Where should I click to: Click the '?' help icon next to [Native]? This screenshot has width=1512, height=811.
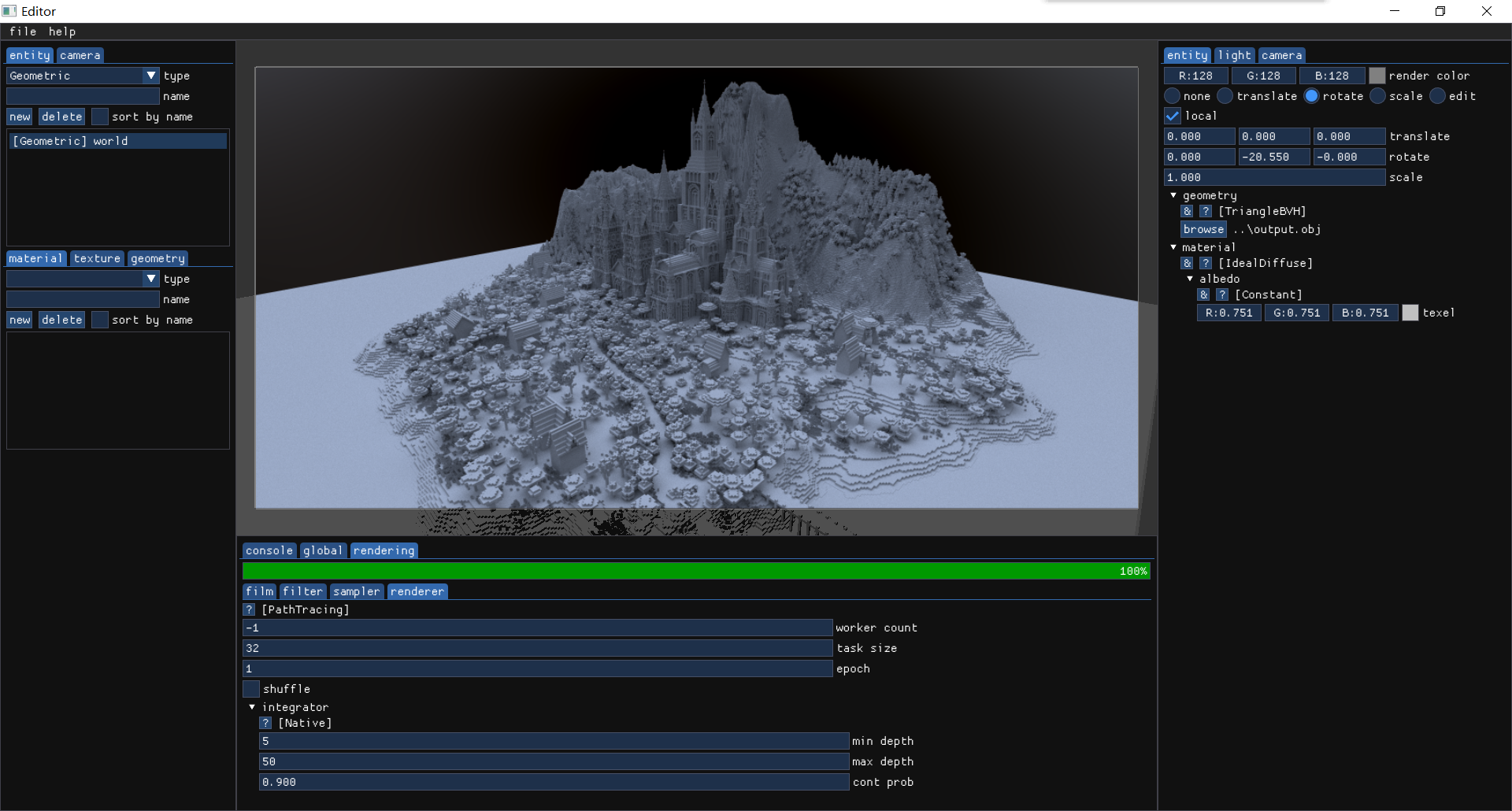tap(265, 723)
